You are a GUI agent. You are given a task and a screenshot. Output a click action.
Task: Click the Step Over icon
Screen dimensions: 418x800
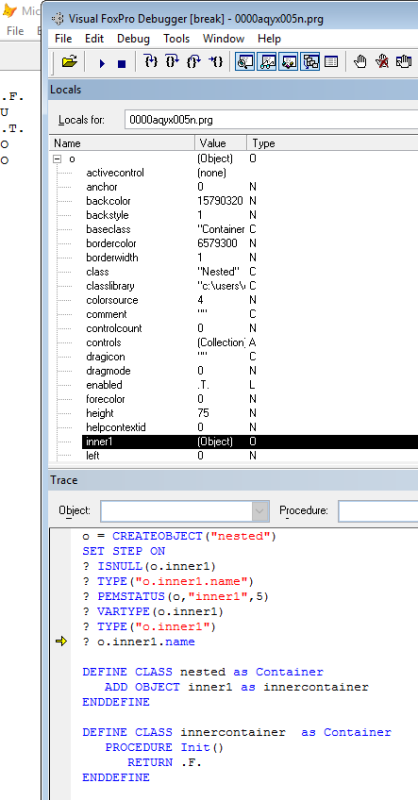point(172,62)
